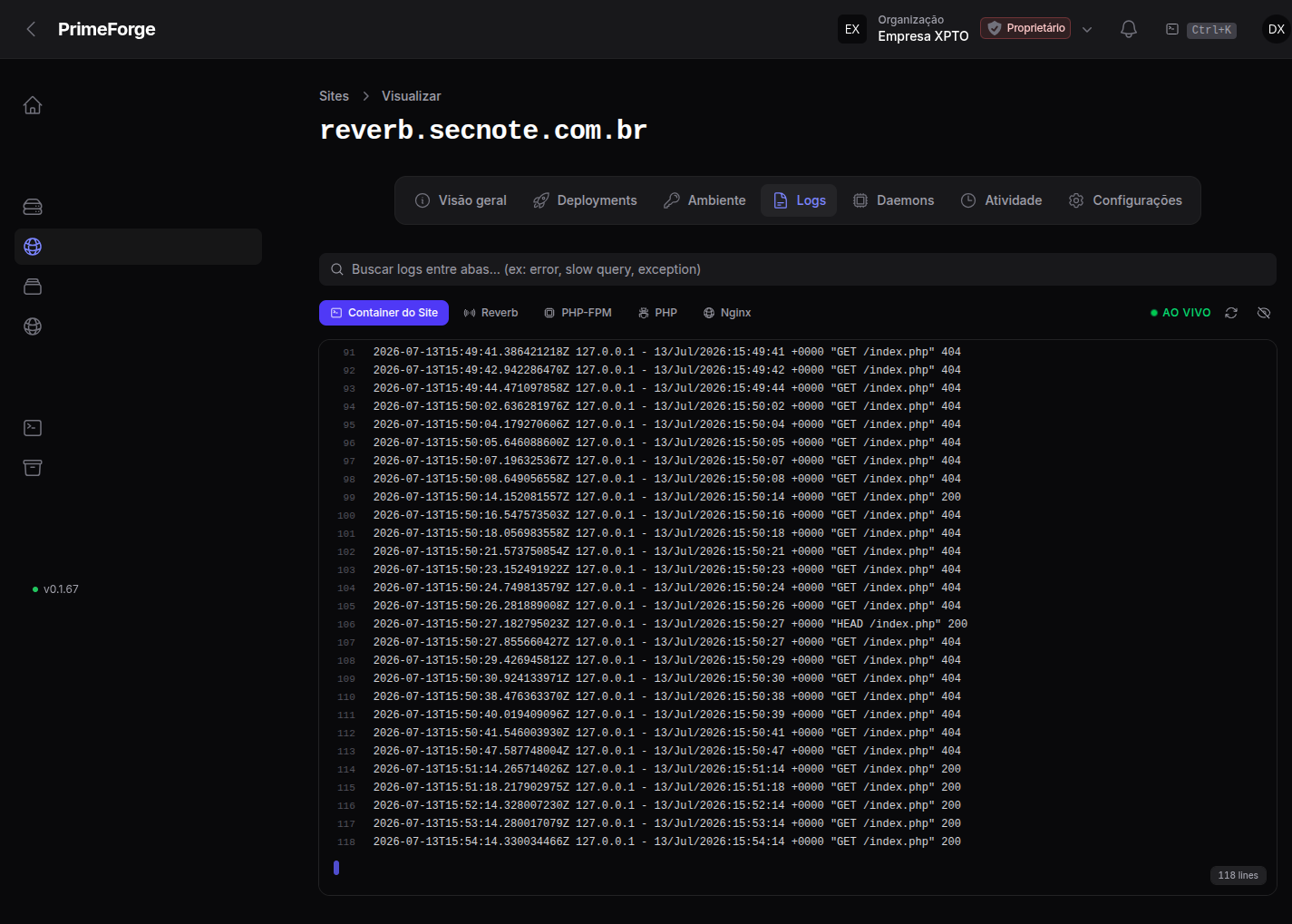Click log line 113 at 15:50:47
The height and width of the screenshot is (924, 1292).
pyautogui.click(x=798, y=751)
